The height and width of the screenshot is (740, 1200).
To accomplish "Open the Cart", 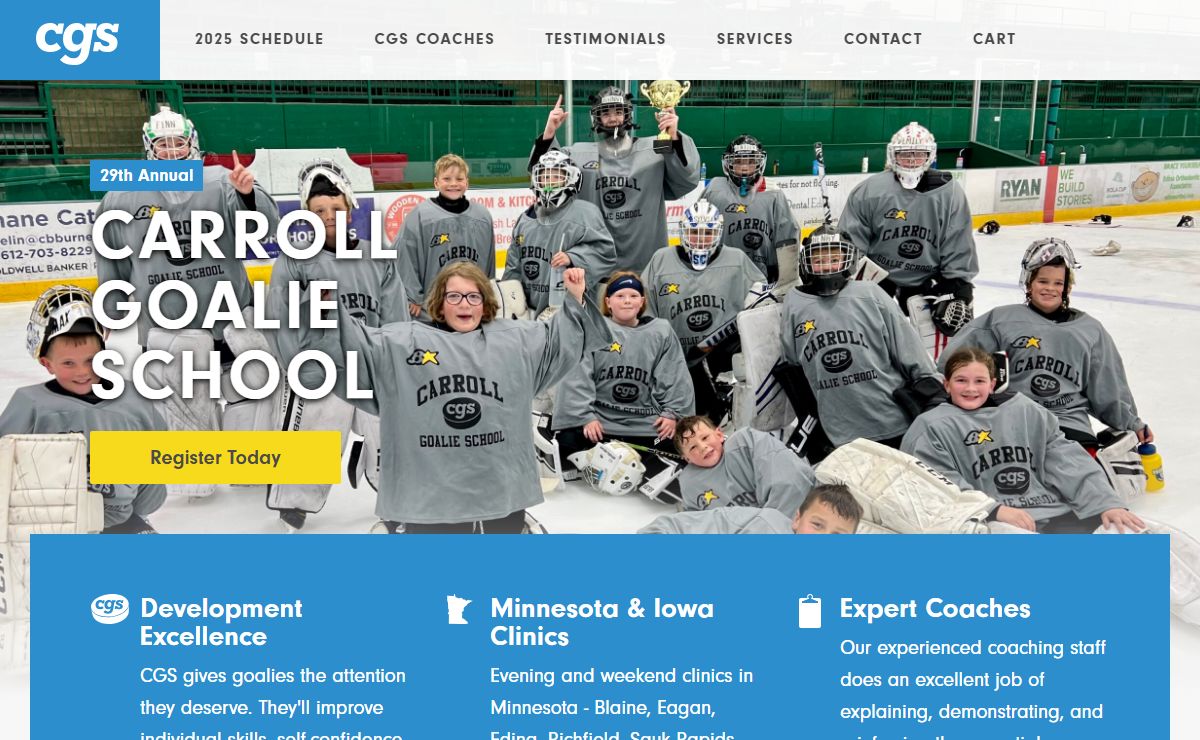I will (x=994, y=39).
